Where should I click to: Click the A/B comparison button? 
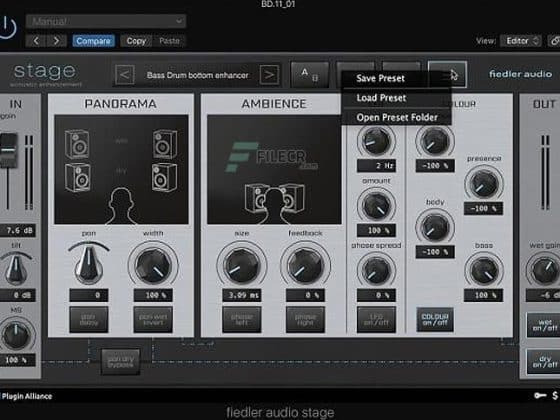coord(309,75)
